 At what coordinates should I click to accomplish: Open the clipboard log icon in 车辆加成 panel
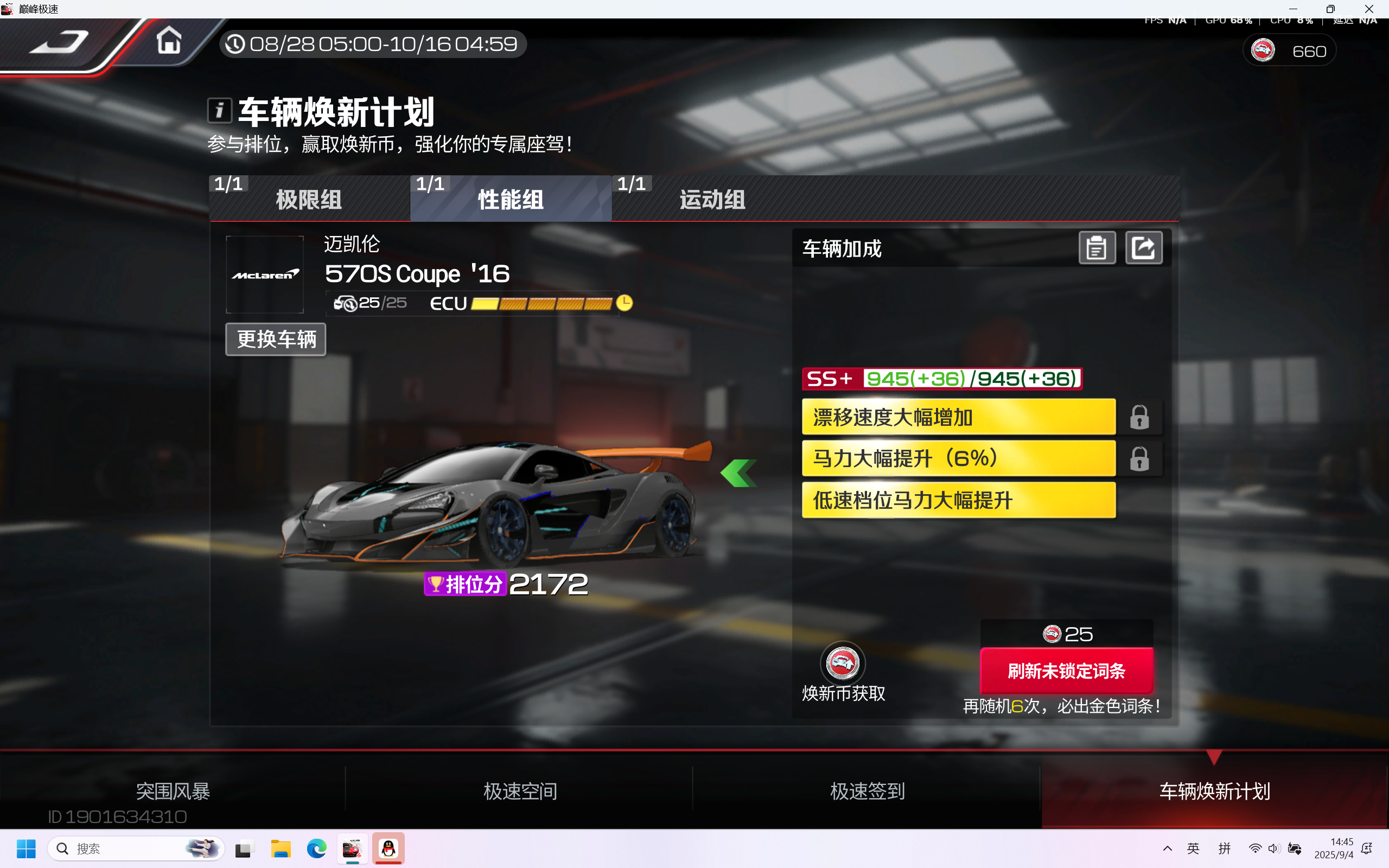[1097, 248]
